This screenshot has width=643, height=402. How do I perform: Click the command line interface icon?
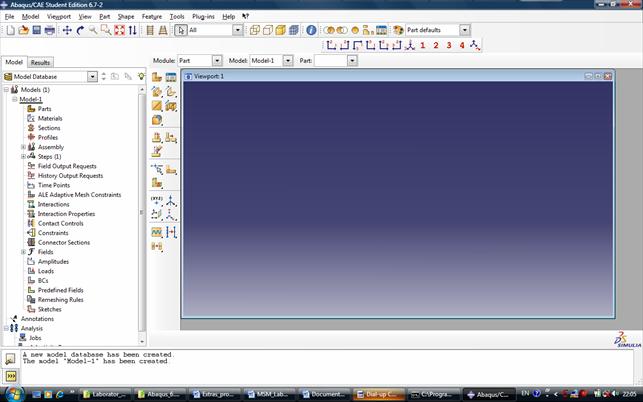click(10, 375)
